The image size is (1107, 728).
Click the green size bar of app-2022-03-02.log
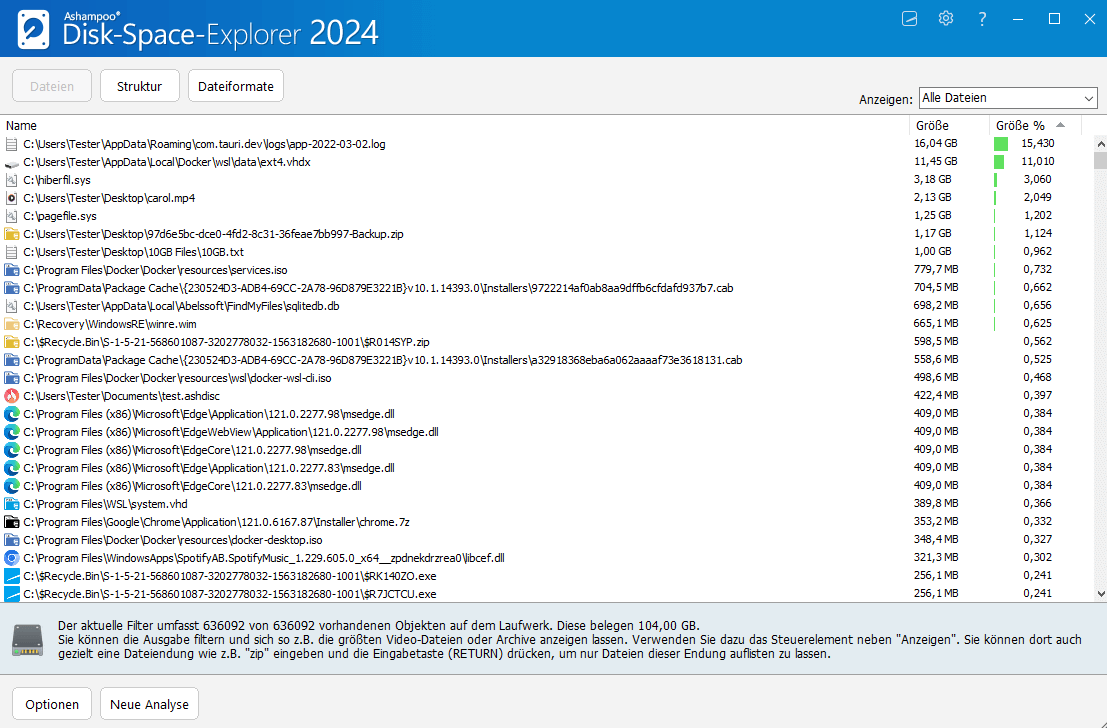click(1000, 144)
